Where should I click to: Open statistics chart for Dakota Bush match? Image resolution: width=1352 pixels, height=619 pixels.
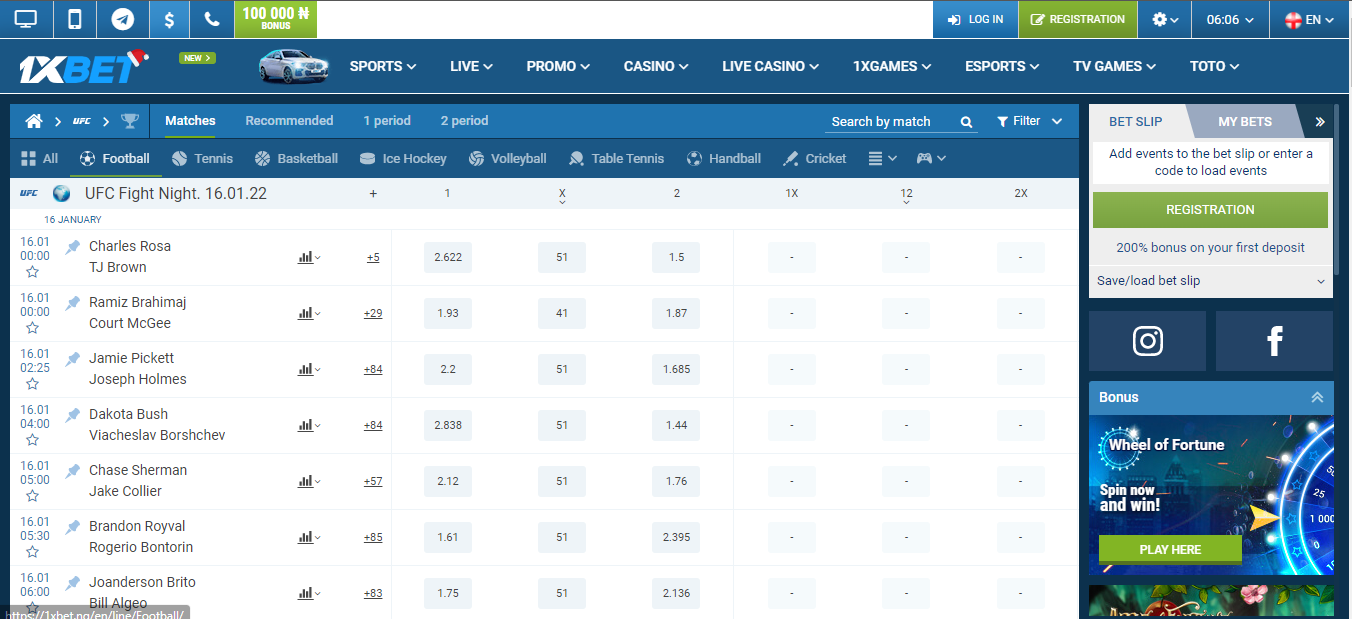(x=306, y=425)
